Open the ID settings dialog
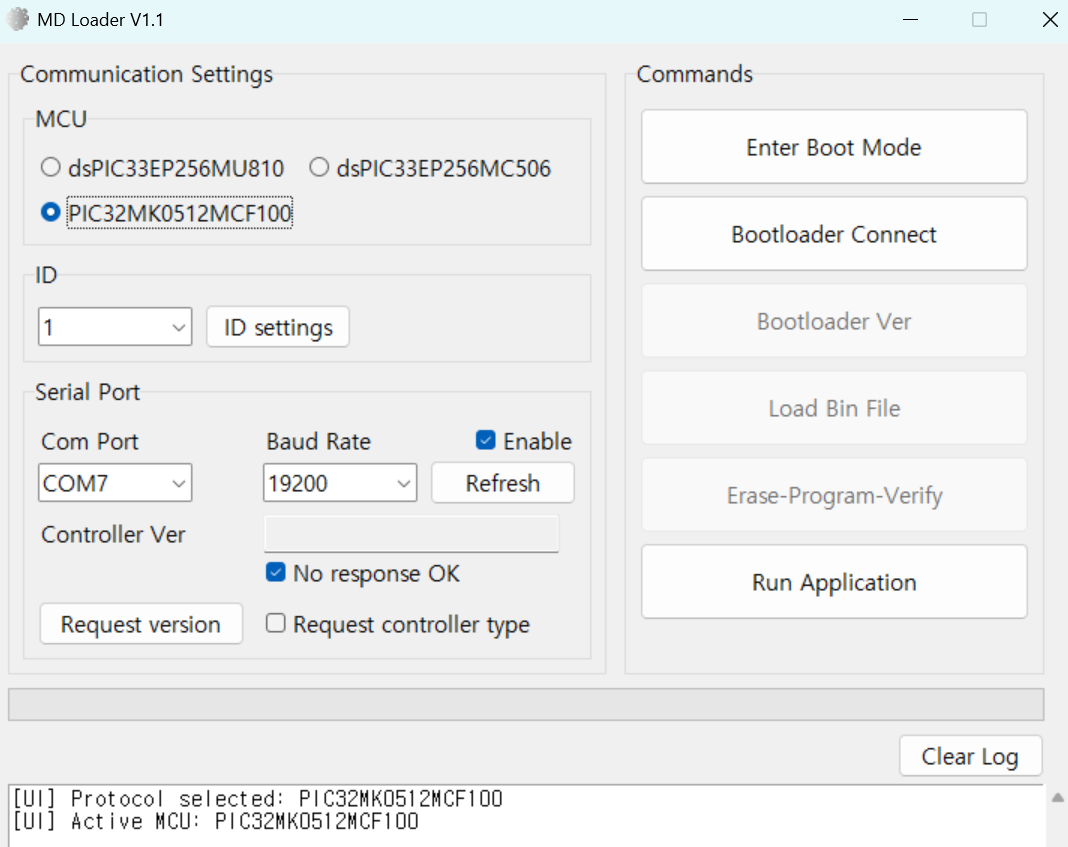 point(278,327)
